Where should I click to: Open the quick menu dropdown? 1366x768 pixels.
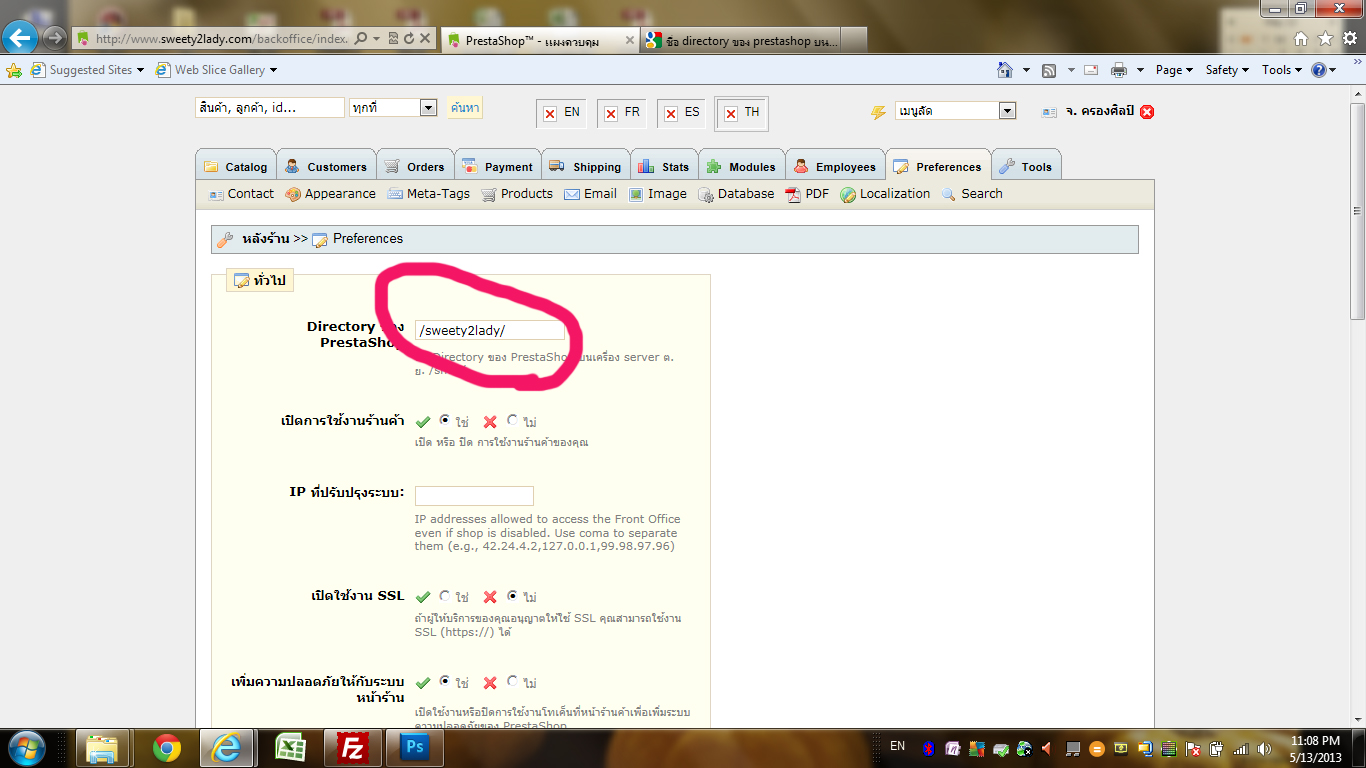pos(955,111)
